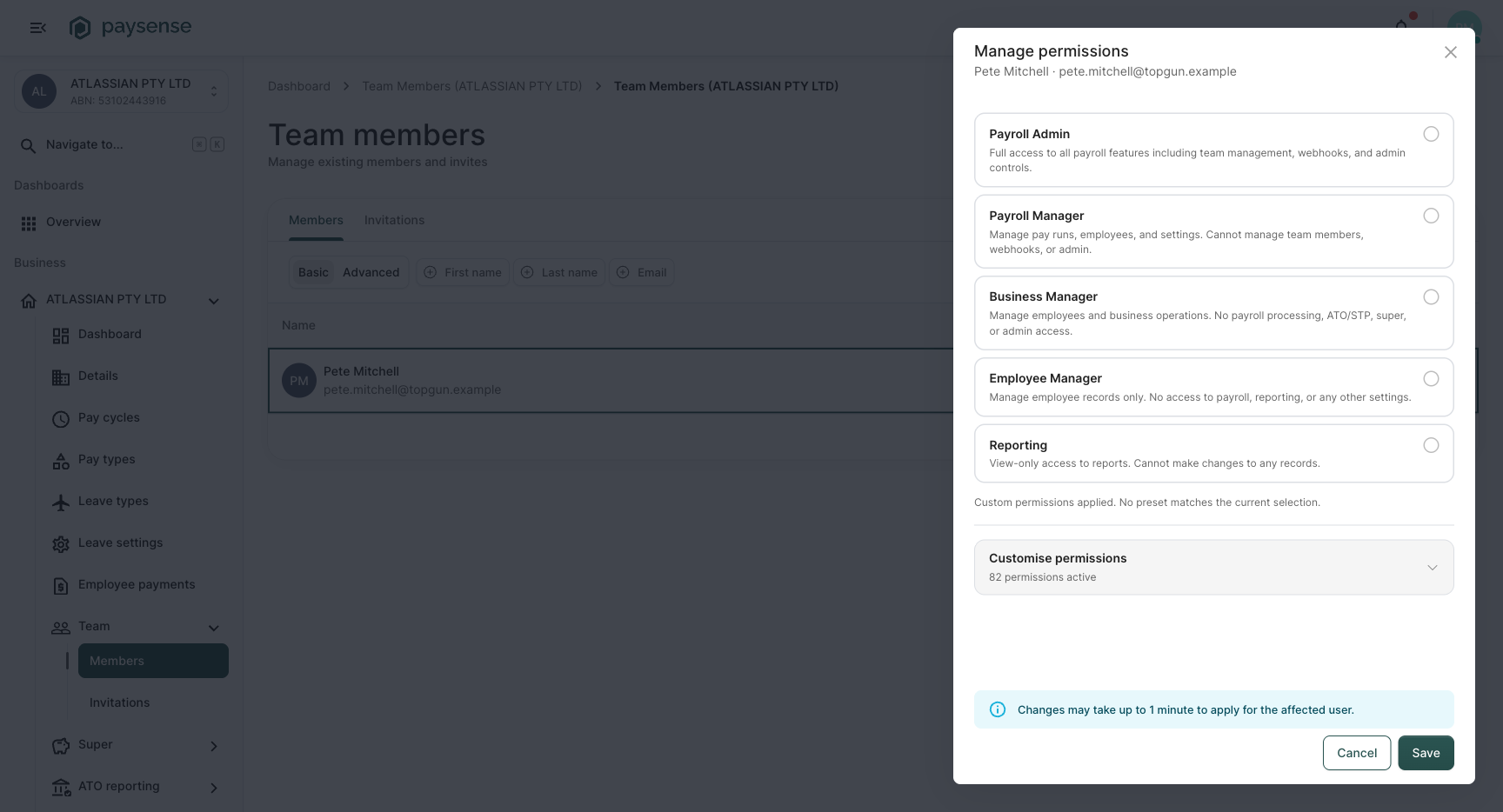The height and width of the screenshot is (812, 1503).
Task: Click the Leave types airplane icon
Action: point(61,503)
